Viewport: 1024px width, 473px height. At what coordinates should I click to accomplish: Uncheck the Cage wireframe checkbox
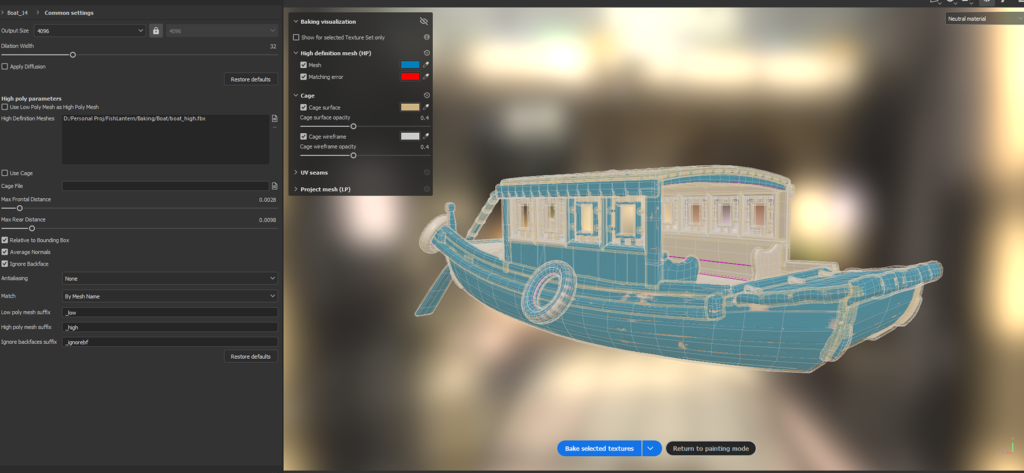point(304,137)
